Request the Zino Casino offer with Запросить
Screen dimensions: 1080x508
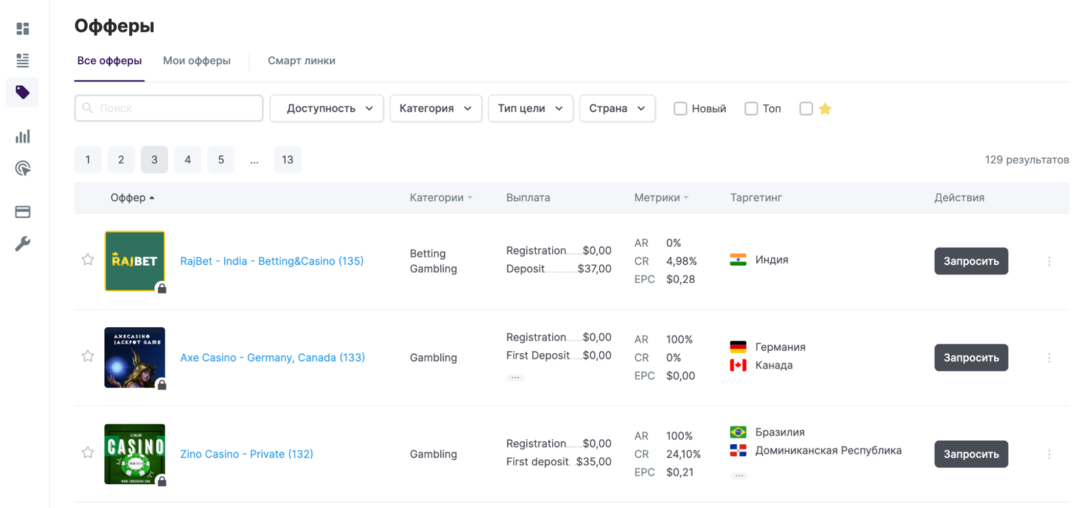click(x=971, y=454)
